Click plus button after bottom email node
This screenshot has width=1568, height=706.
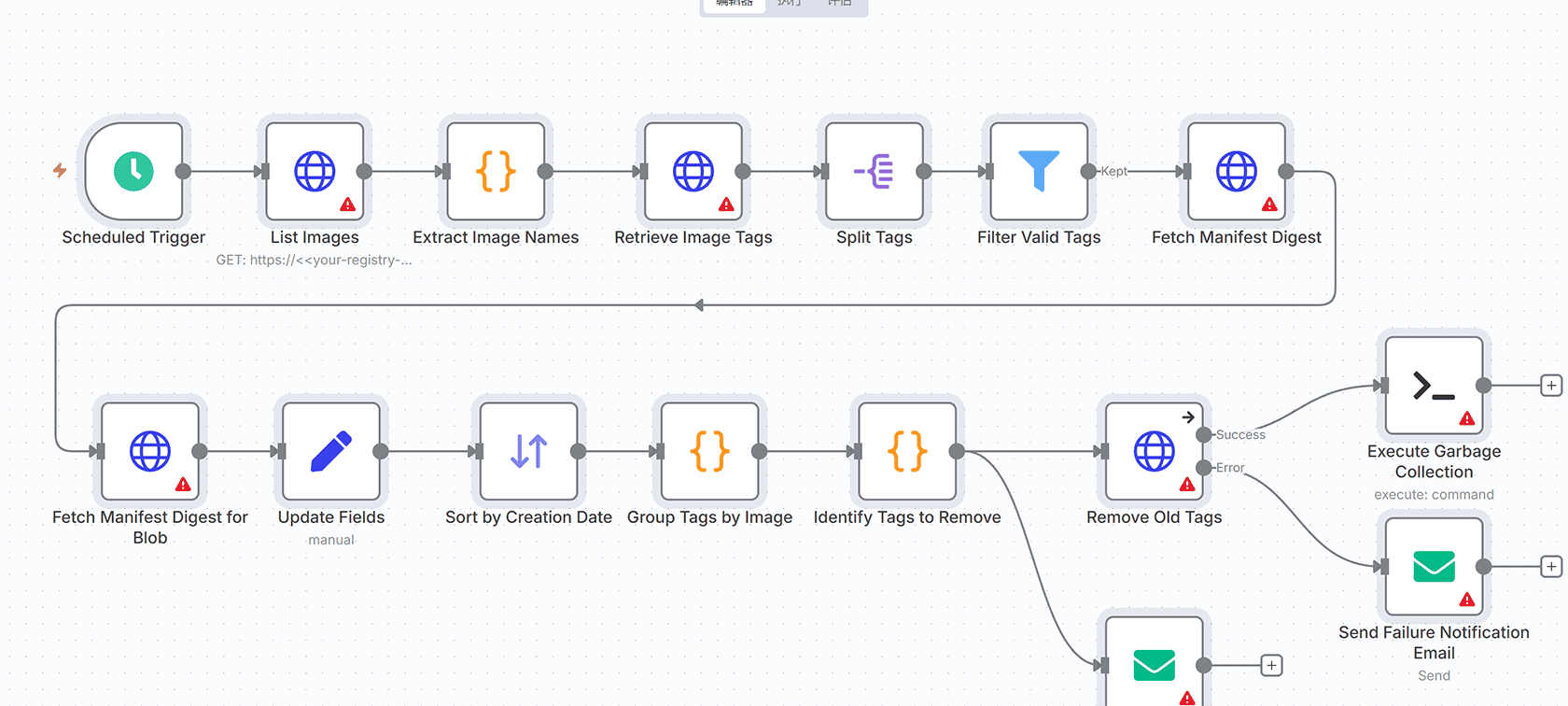tap(1271, 665)
